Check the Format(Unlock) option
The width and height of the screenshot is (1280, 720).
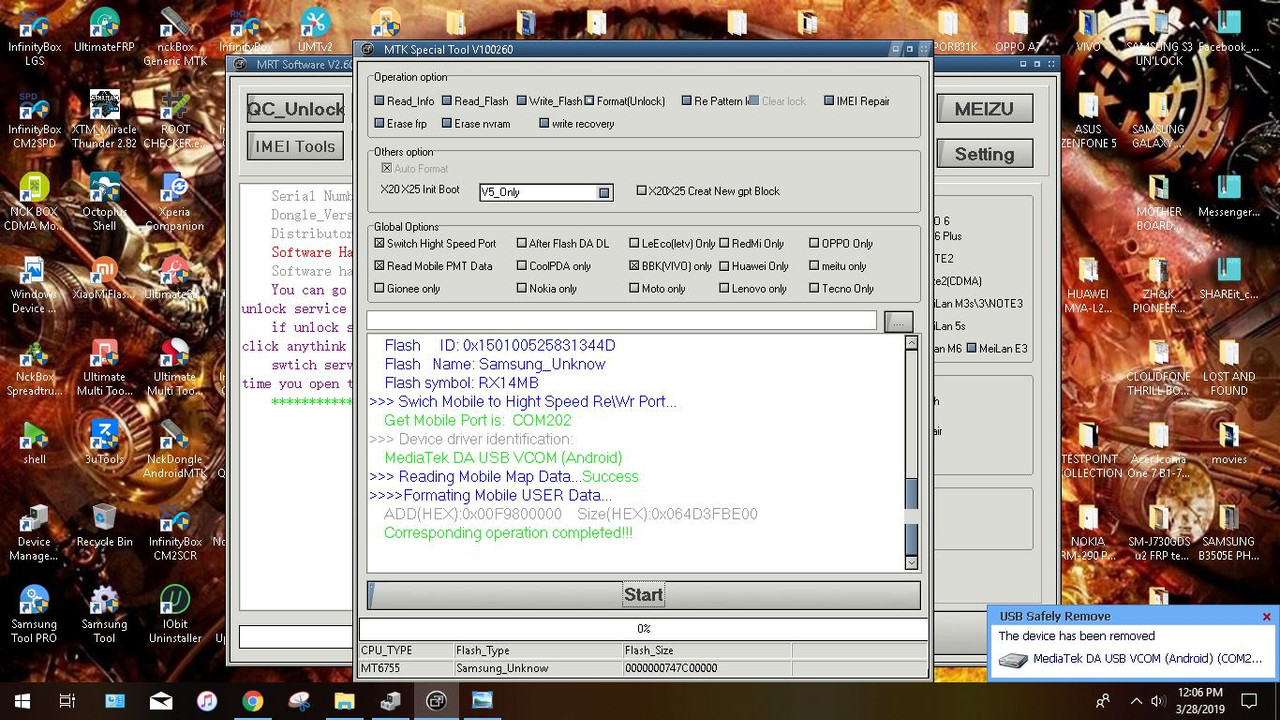click(x=590, y=101)
